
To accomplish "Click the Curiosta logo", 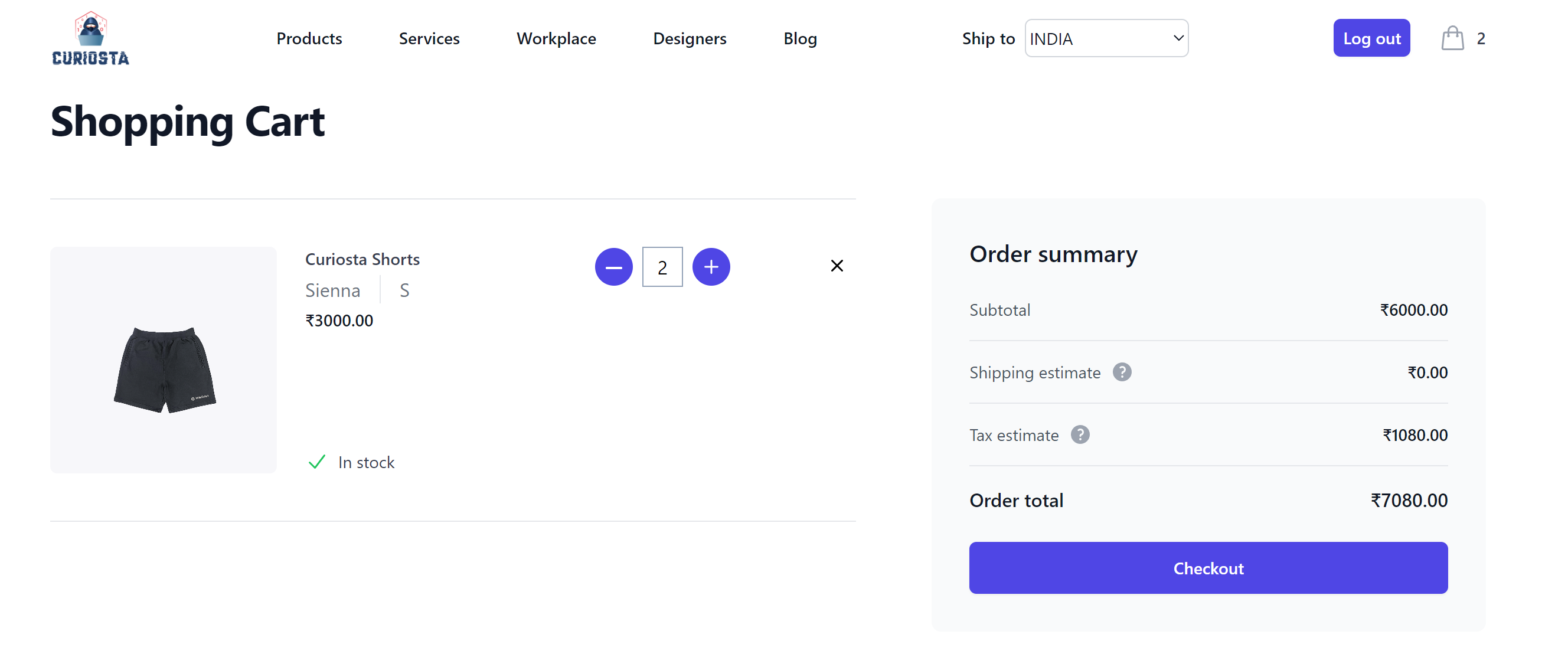I will (90, 37).
